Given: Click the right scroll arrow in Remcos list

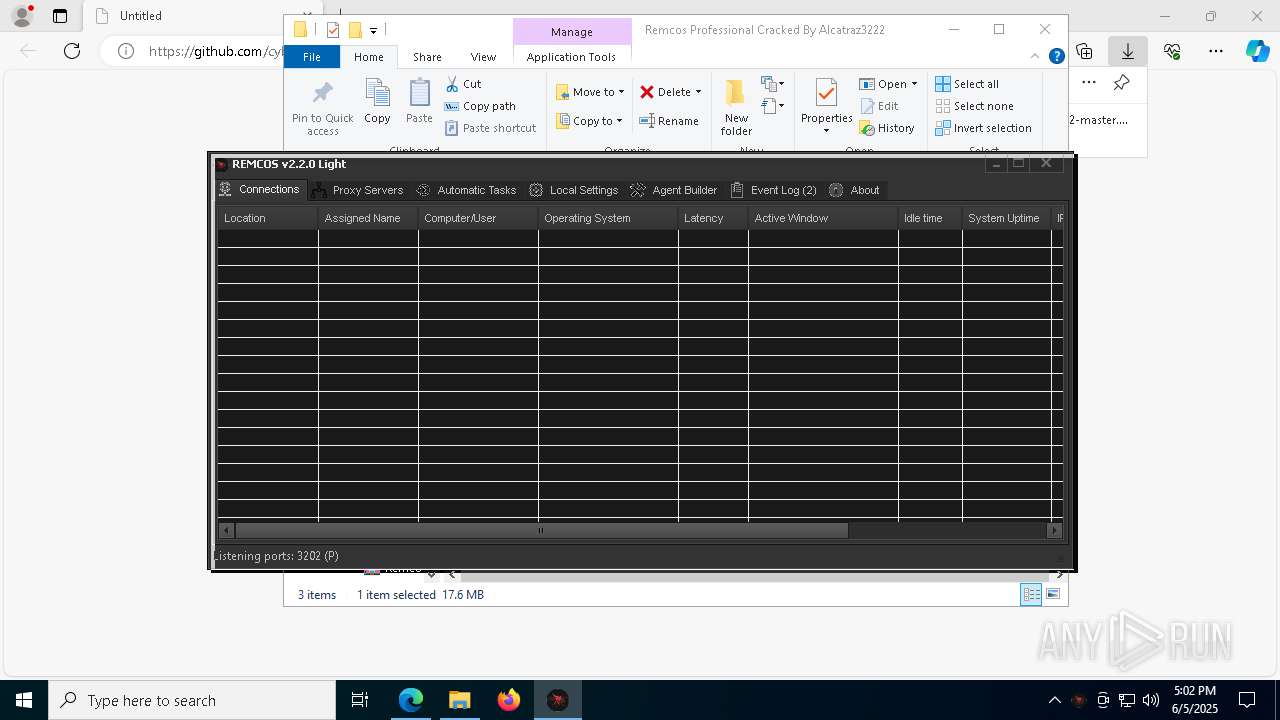Looking at the screenshot, I should [1054, 531].
